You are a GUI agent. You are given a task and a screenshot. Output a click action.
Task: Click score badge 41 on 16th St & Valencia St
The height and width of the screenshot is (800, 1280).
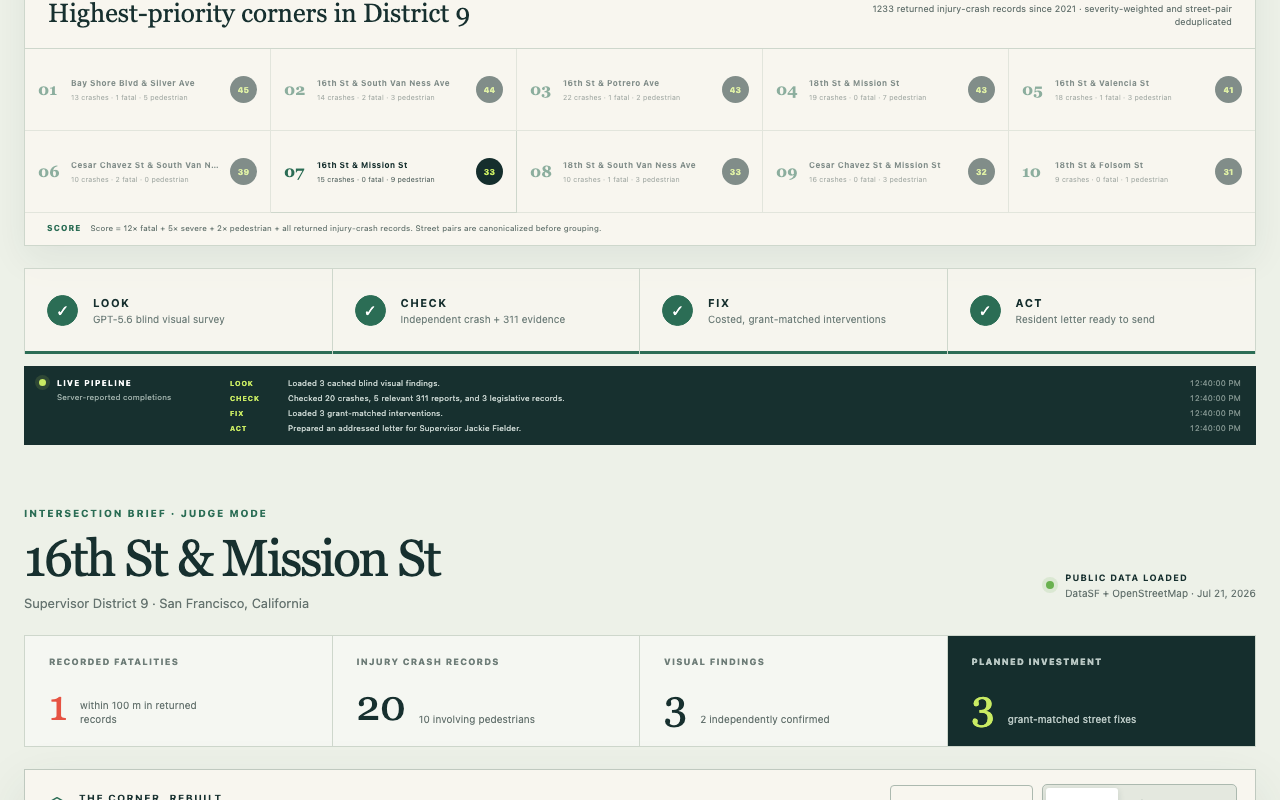1228,90
